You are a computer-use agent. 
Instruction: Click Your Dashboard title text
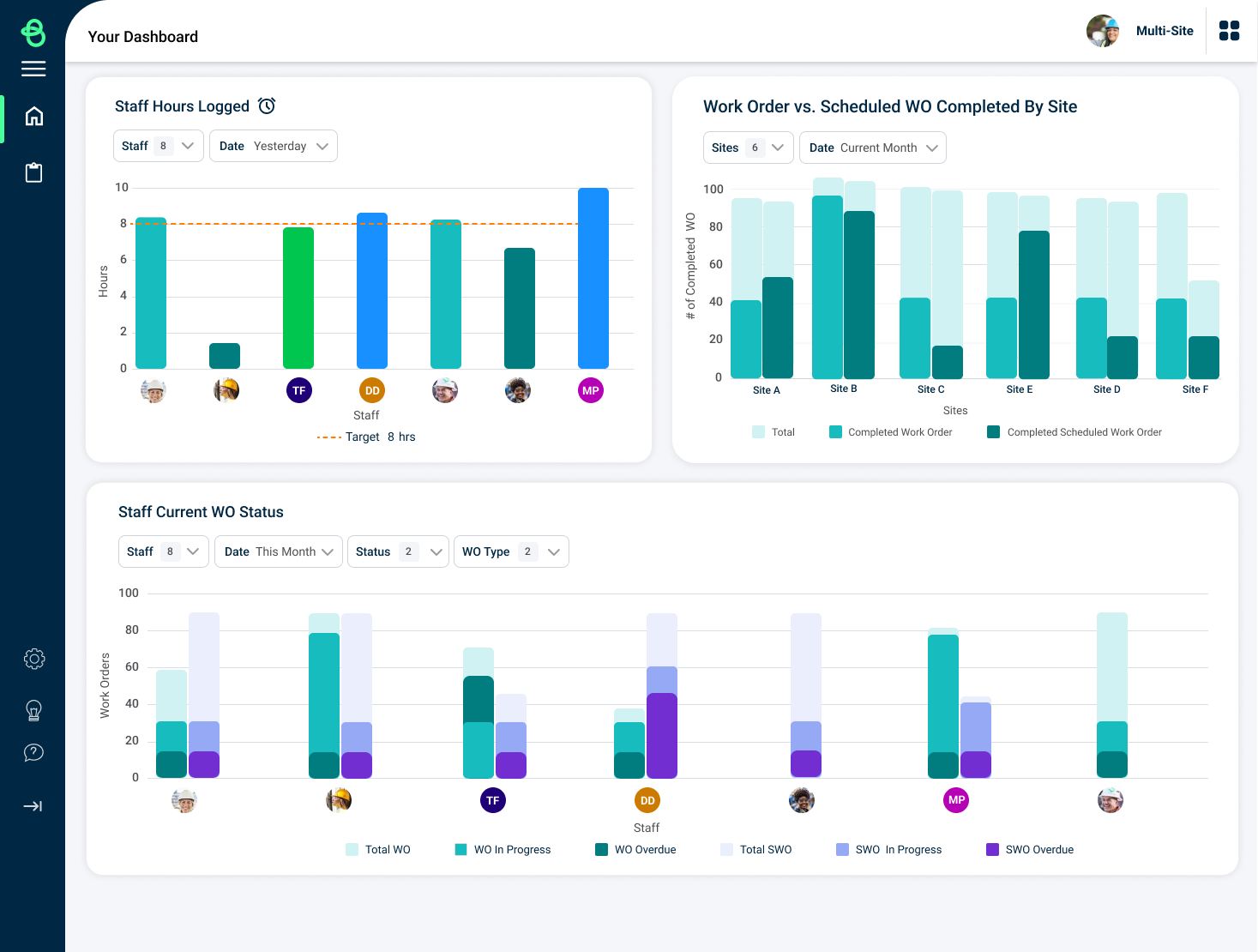tap(143, 37)
